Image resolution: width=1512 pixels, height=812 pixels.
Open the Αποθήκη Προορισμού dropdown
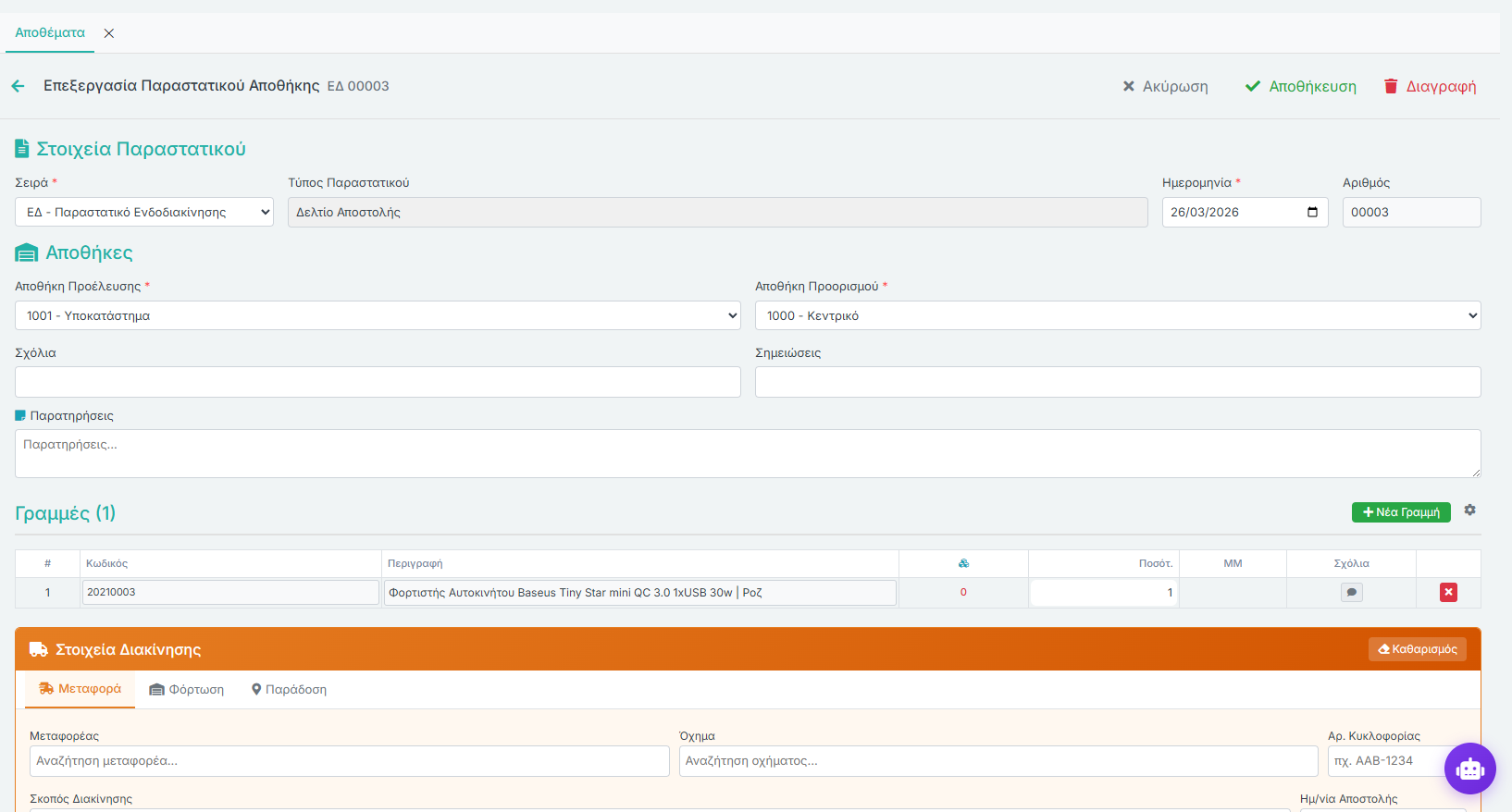(x=1118, y=315)
